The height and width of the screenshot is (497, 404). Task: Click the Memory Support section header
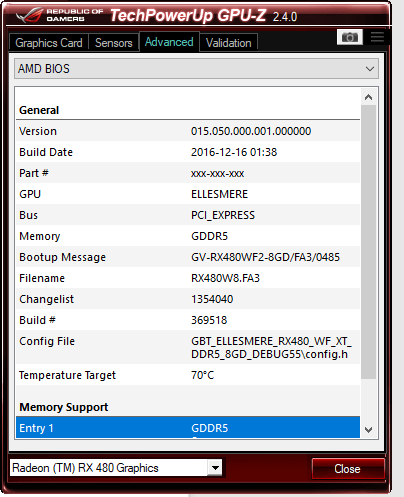point(64,407)
